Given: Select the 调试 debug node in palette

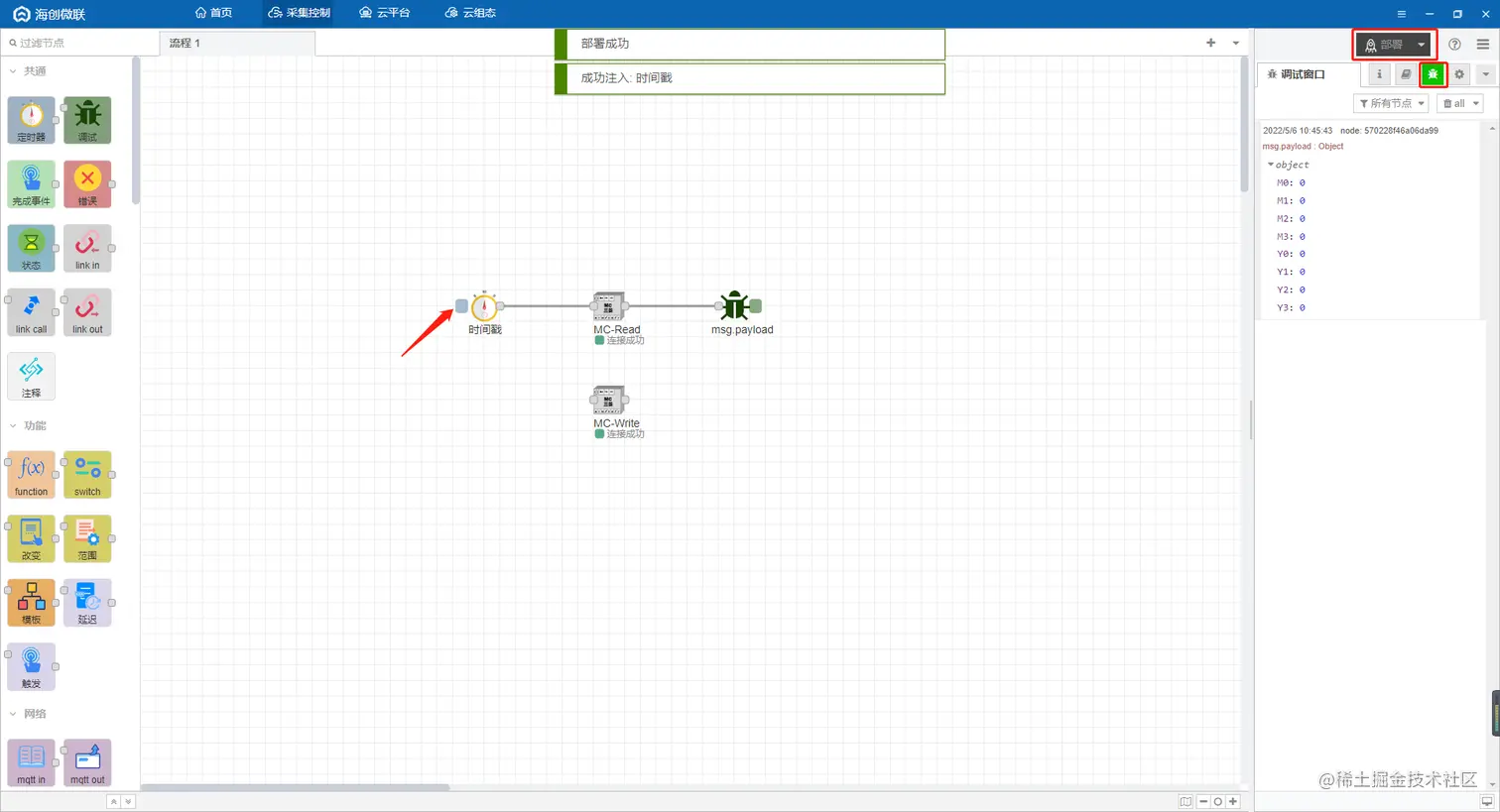Looking at the screenshot, I should (x=87, y=121).
